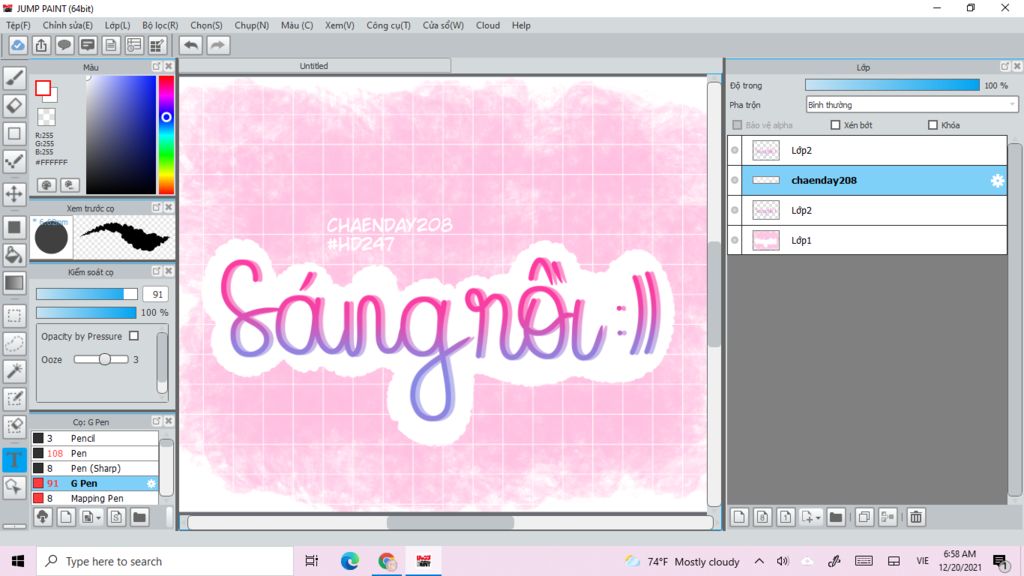Enable the Khóa lock checkbox
The width and height of the screenshot is (1024, 576).
point(933,125)
